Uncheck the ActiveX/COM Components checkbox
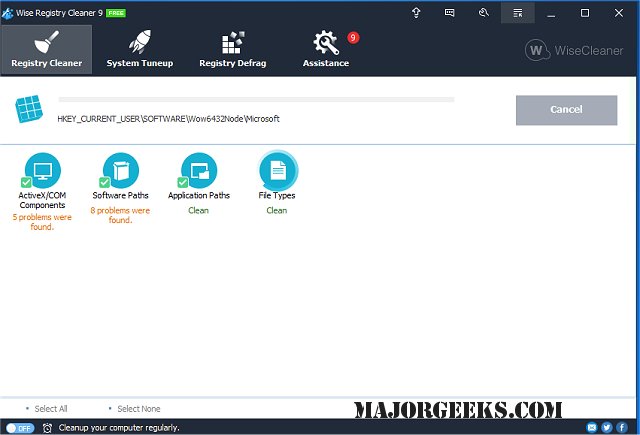 click(25, 183)
